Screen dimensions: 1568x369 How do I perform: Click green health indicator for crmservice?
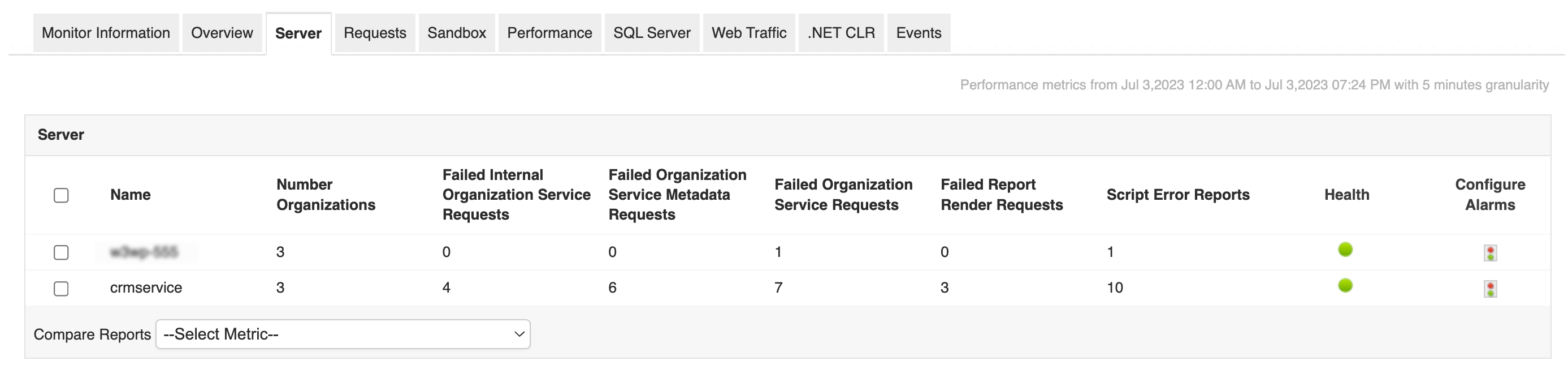pyautogui.click(x=1345, y=285)
